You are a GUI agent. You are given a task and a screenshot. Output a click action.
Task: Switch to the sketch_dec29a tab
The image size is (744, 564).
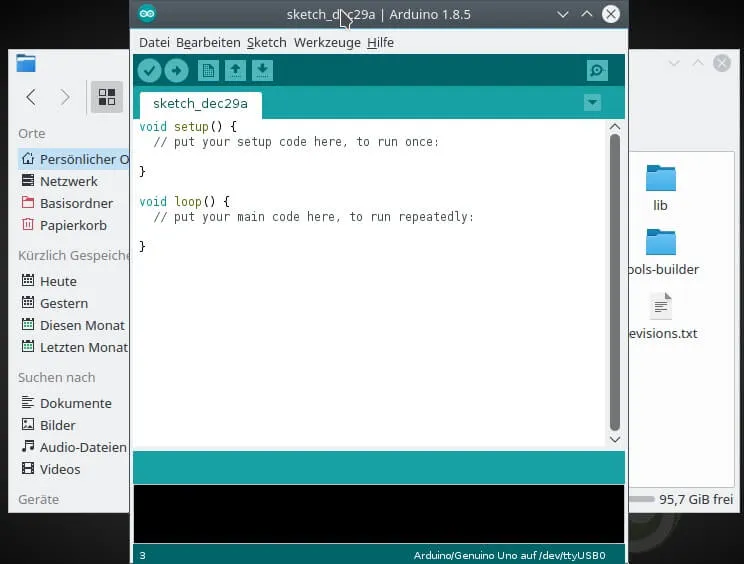[x=200, y=104]
